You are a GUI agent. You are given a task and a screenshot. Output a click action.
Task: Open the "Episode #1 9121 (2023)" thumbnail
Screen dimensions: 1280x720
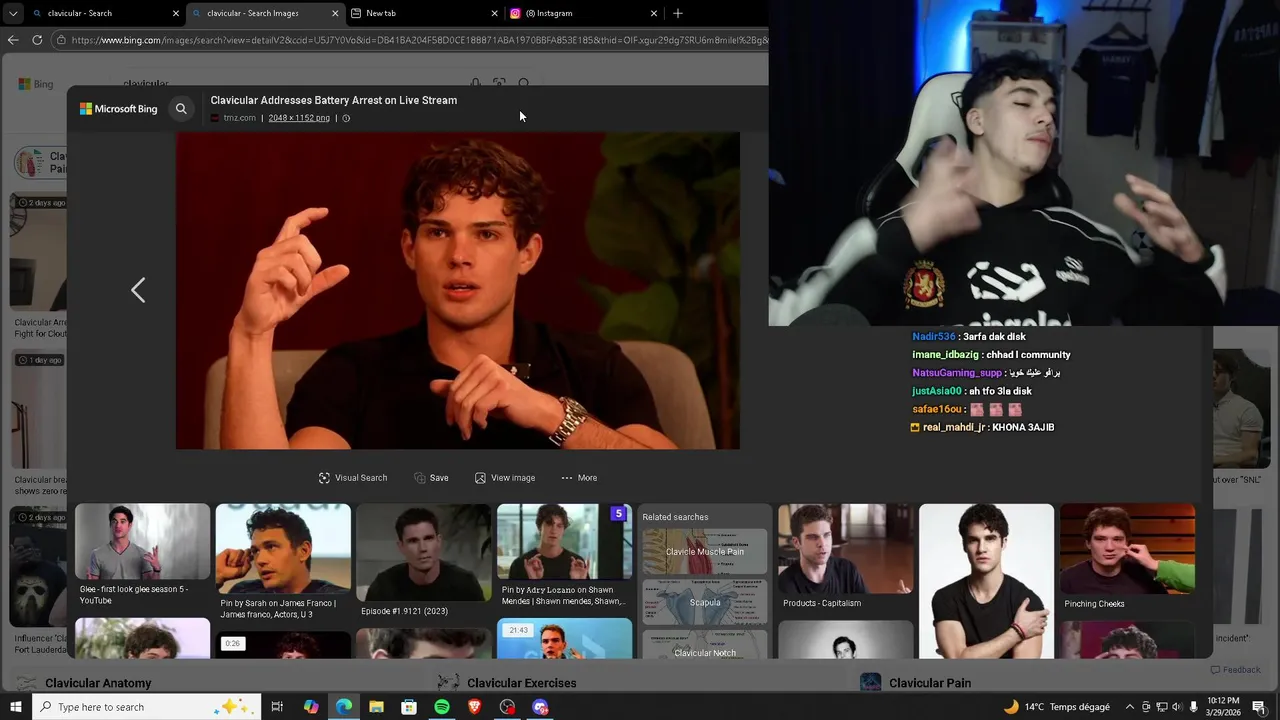424,552
